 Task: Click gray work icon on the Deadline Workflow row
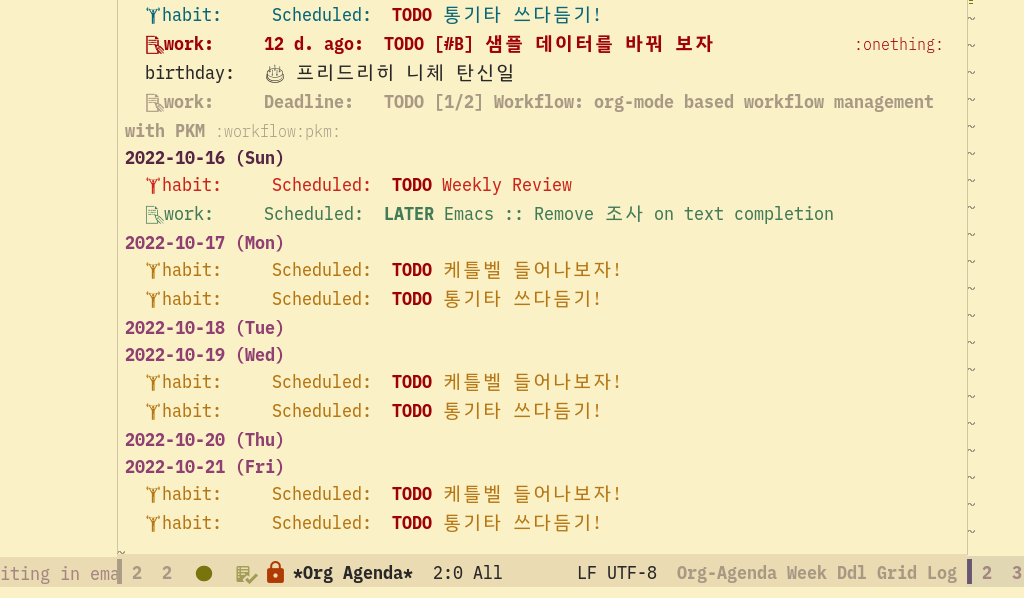pos(154,102)
